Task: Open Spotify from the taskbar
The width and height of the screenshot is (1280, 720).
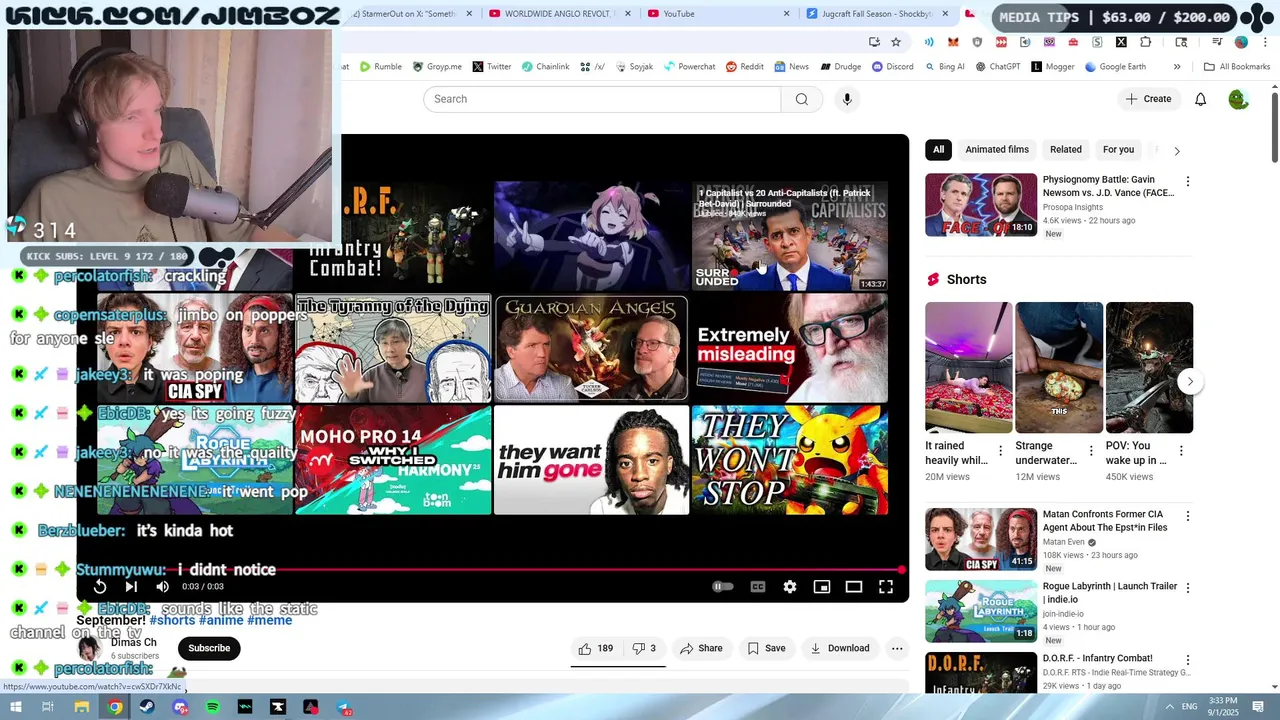Action: tap(213, 707)
